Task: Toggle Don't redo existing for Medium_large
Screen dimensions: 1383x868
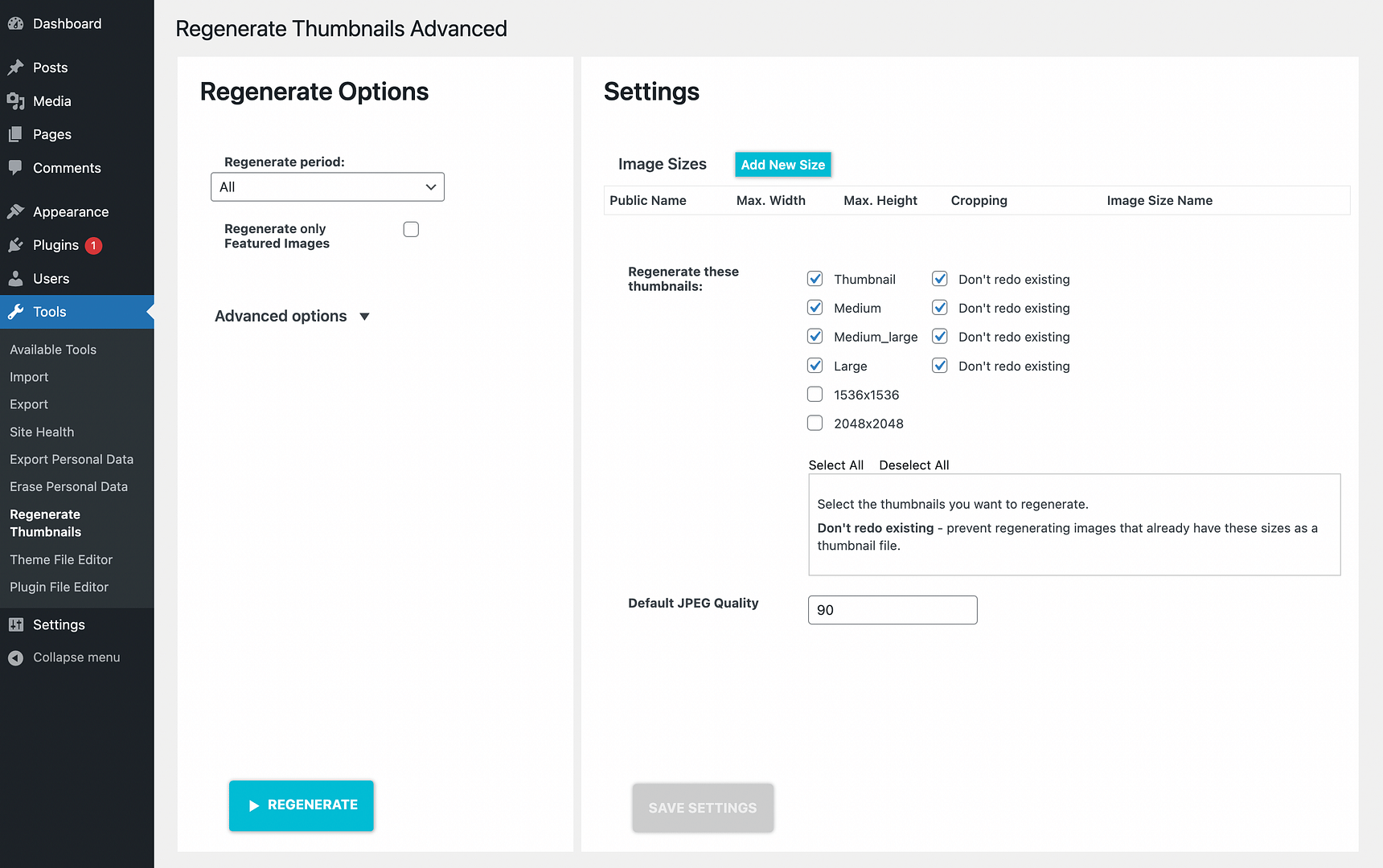Action: (x=939, y=337)
